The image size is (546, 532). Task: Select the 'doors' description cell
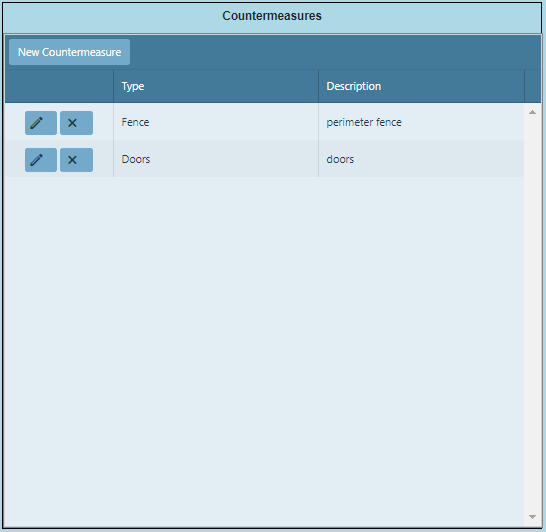coord(421,159)
